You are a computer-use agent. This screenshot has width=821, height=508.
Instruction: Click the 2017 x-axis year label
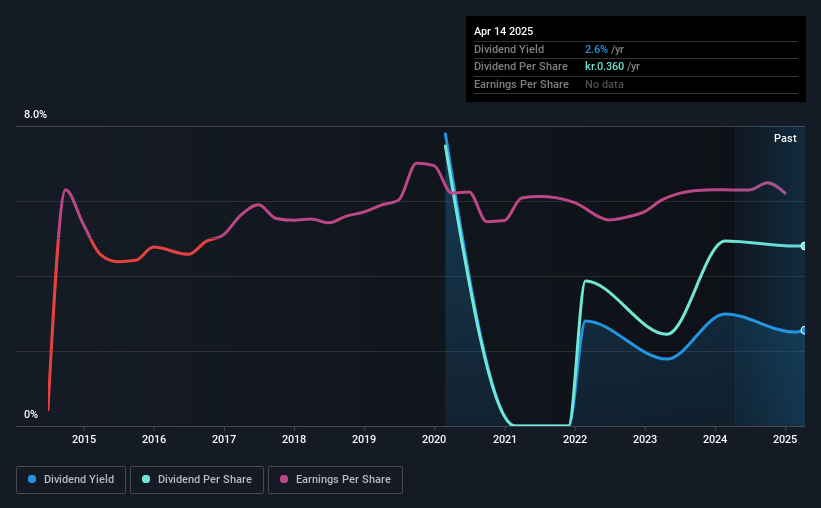(224, 439)
